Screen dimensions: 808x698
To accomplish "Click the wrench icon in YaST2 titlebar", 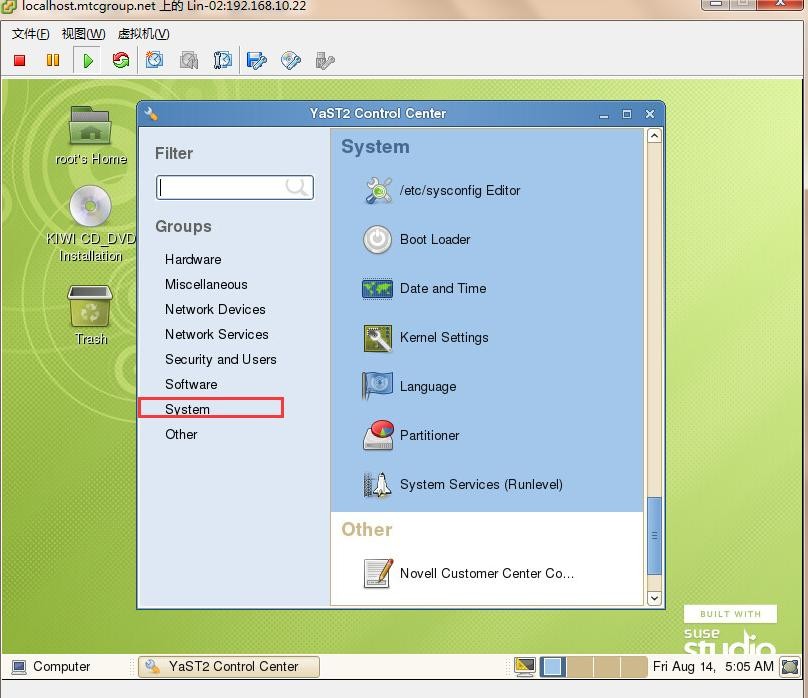I will pyautogui.click(x=151, y=113).
